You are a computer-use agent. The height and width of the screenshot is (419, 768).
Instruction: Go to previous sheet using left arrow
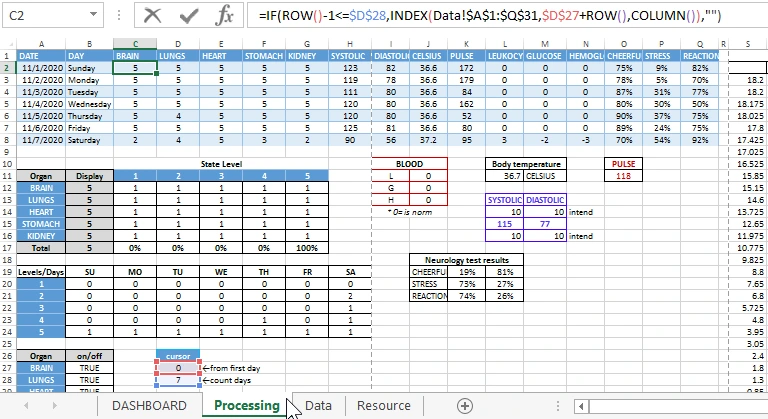click(26, 406)
